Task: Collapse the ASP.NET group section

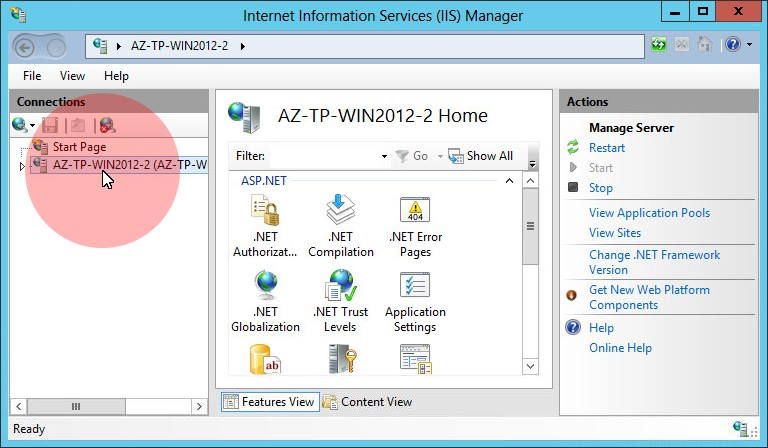Action: coord(509,181)
